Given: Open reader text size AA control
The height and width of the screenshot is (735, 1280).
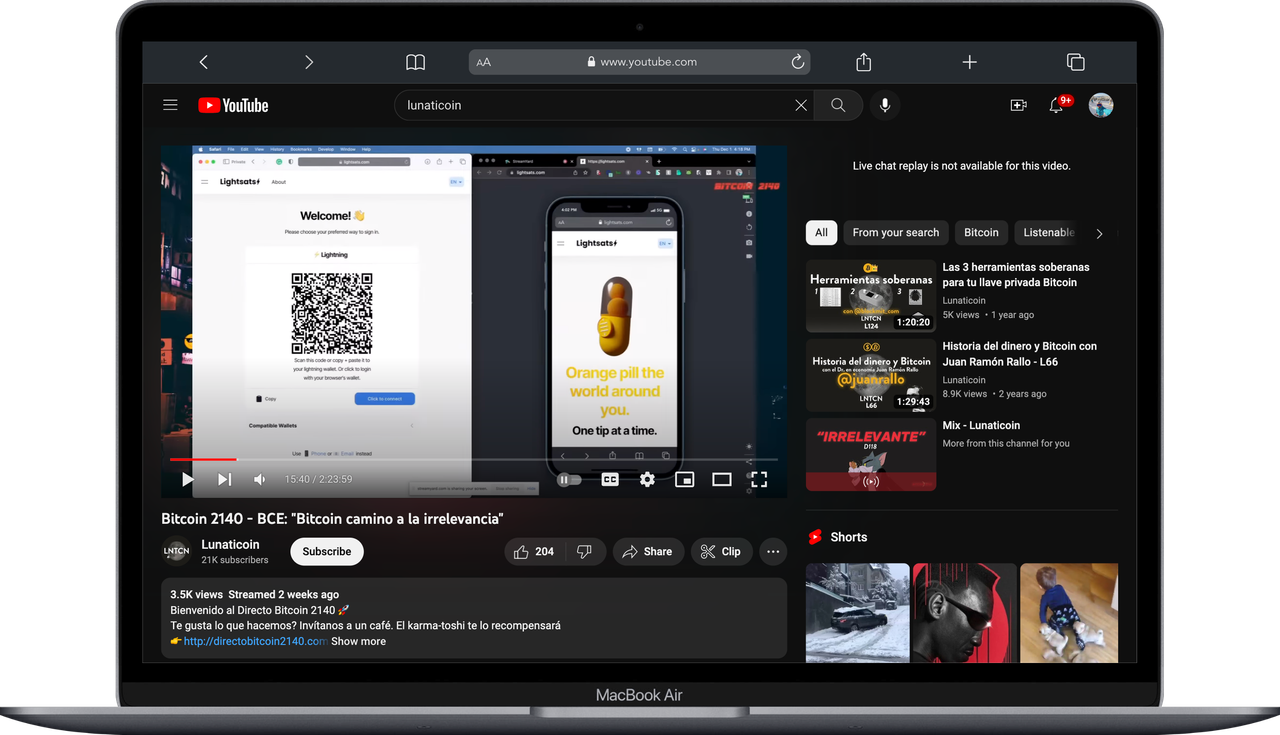Looking at the screenshot, I should pyautogui.click(x=484, y=62).
